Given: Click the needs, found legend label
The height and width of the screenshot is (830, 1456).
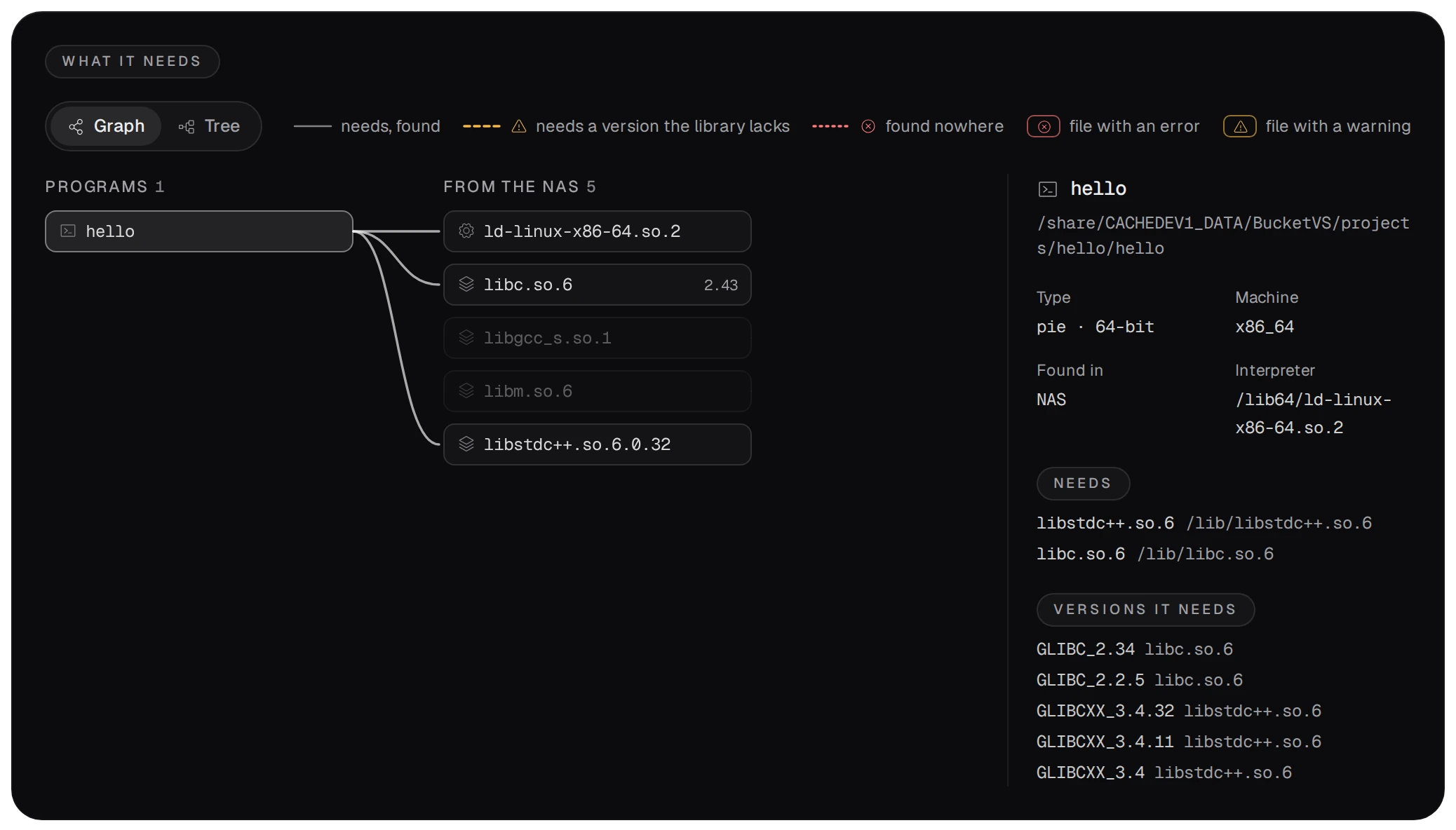Looking at the screenshot, I should pyautogui.click(x=391, y=126).
